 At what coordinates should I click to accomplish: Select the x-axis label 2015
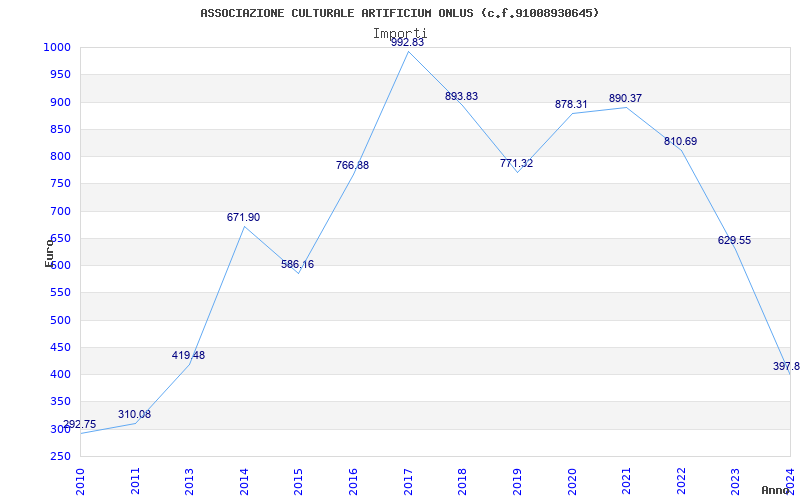(x=298, y=481)
